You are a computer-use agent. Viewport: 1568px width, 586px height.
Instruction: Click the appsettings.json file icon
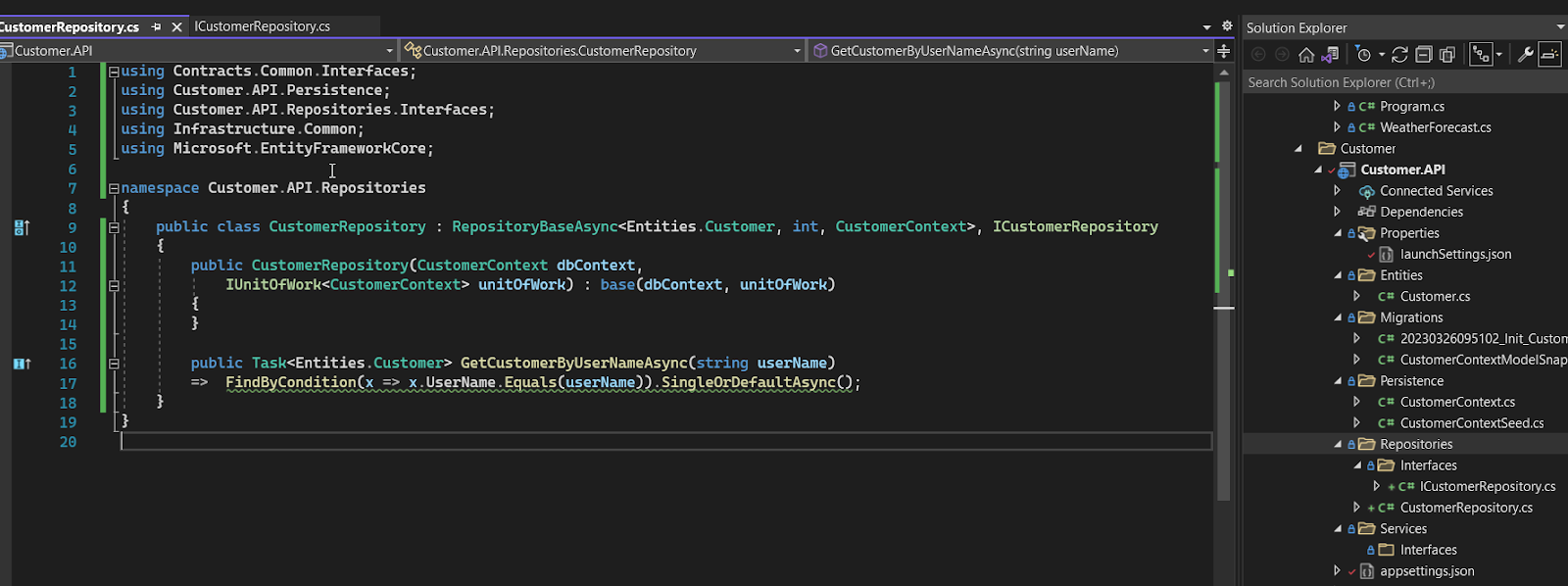(x=1366, y=571)
